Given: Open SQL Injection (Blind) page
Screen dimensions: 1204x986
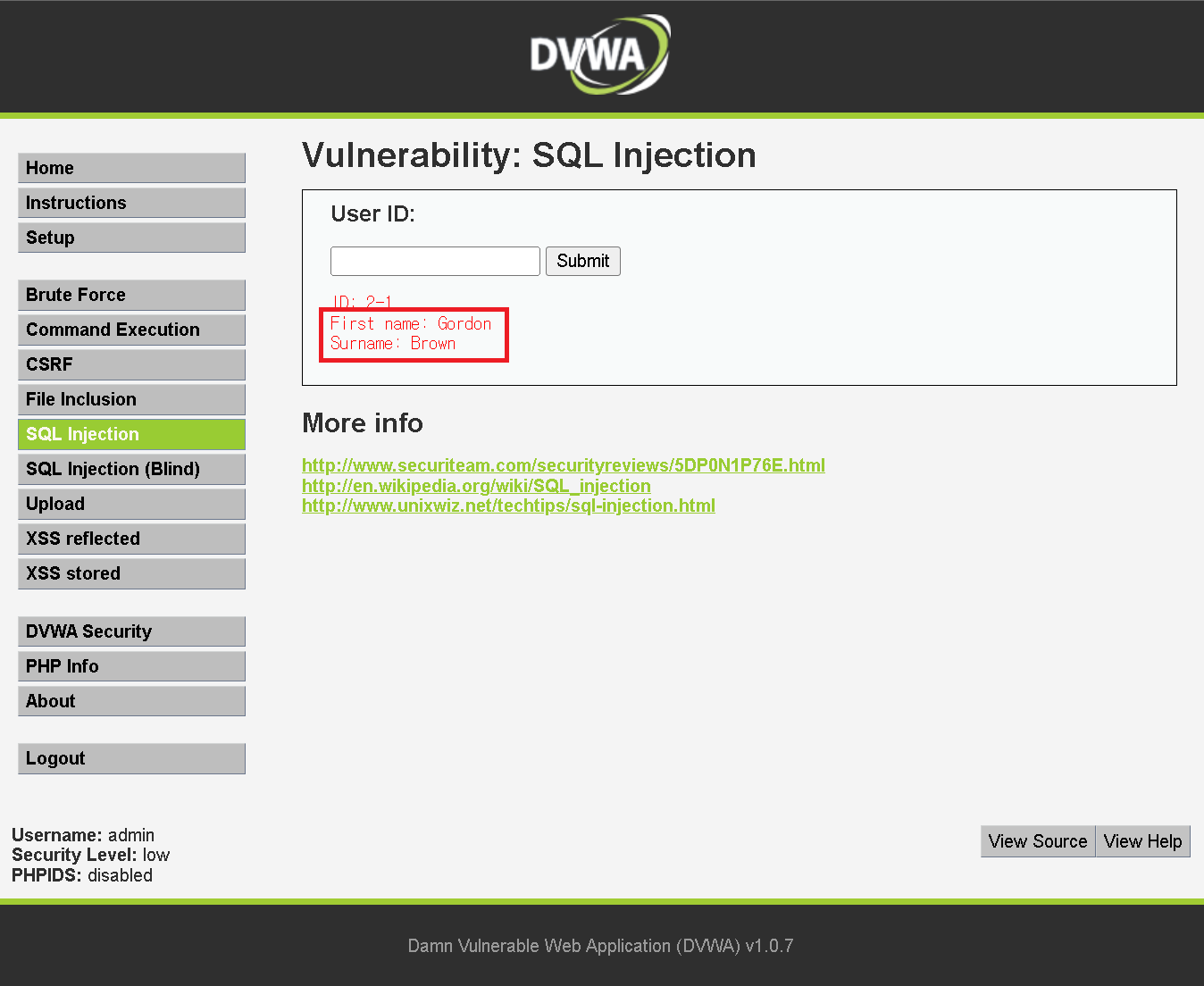Looking at the screenshot, I should click(131, 469).
